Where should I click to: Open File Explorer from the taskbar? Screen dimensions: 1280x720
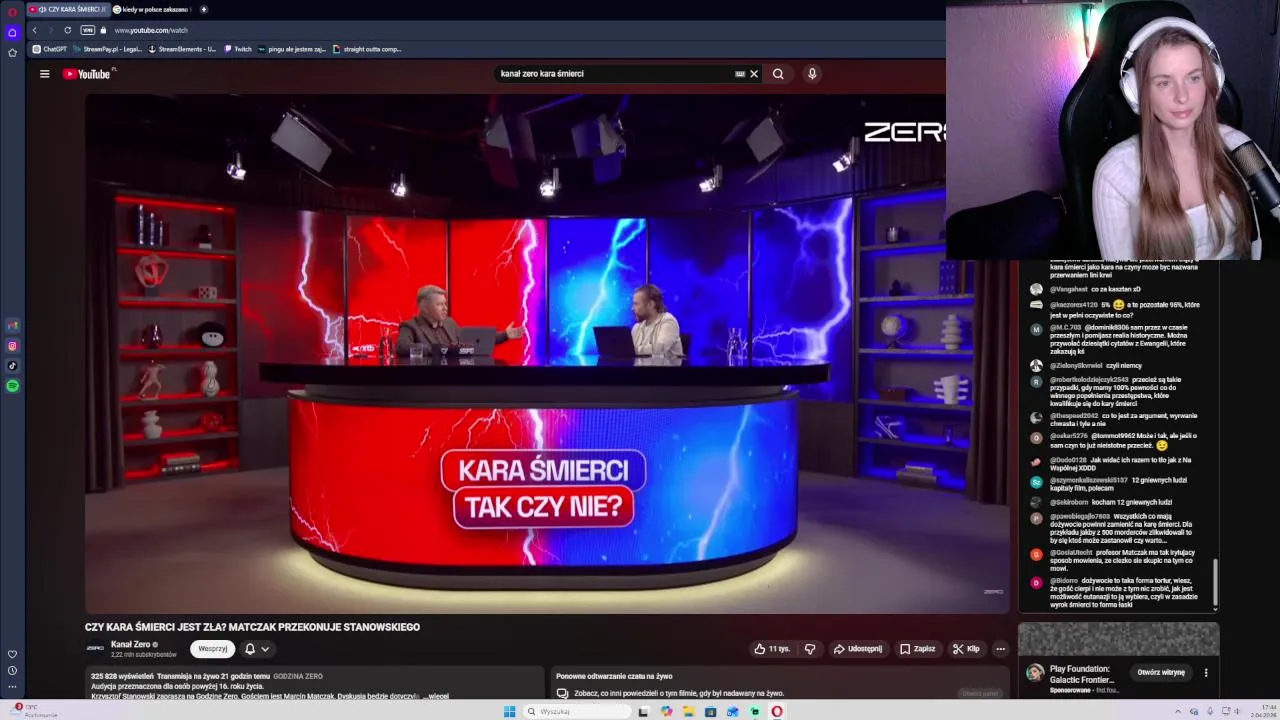689,712
